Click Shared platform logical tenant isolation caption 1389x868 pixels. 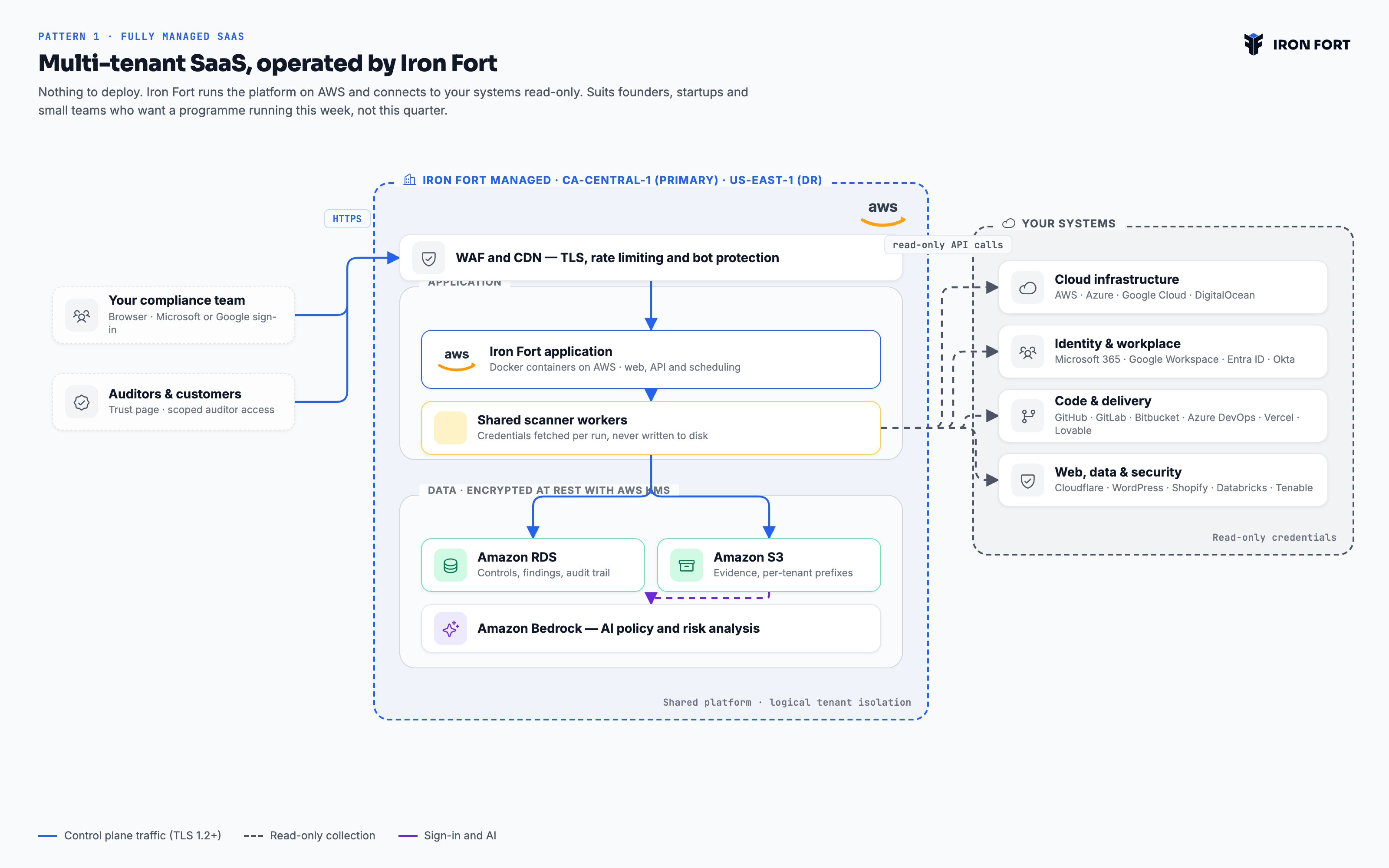(x=787, y=702)
